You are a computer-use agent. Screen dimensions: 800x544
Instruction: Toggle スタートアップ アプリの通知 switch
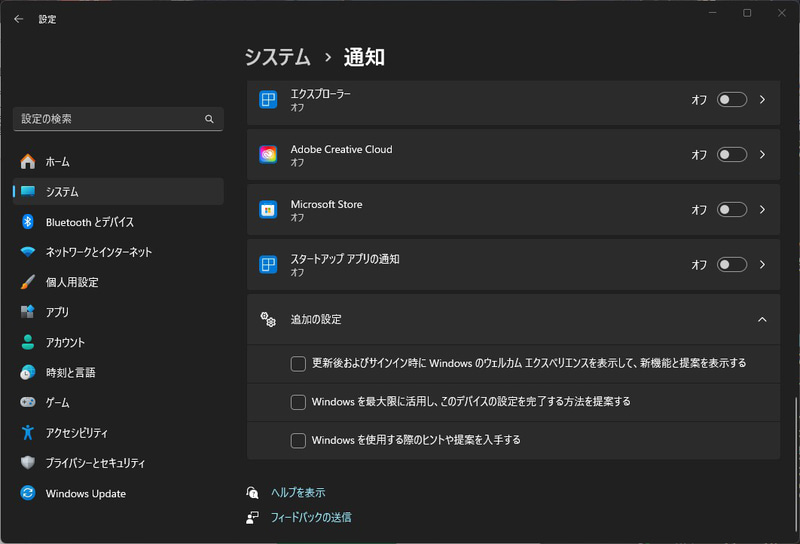[x=732, y=264]
